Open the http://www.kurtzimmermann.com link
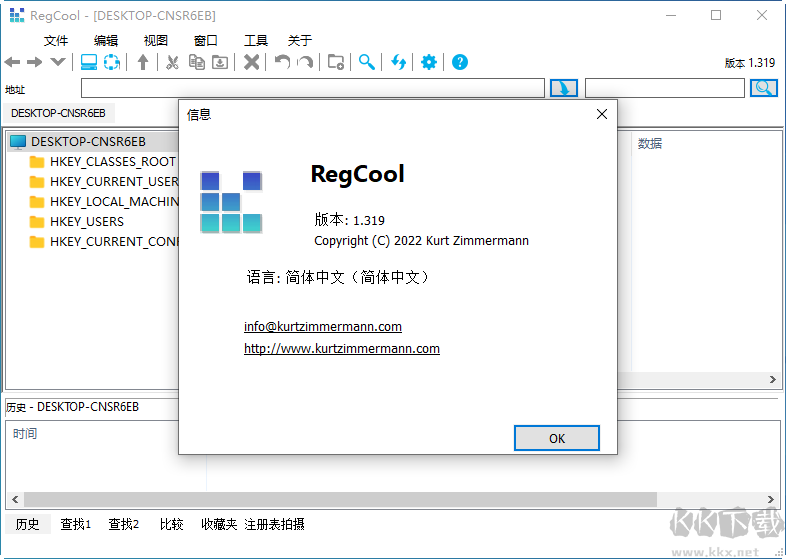 [x=342, y=348]
